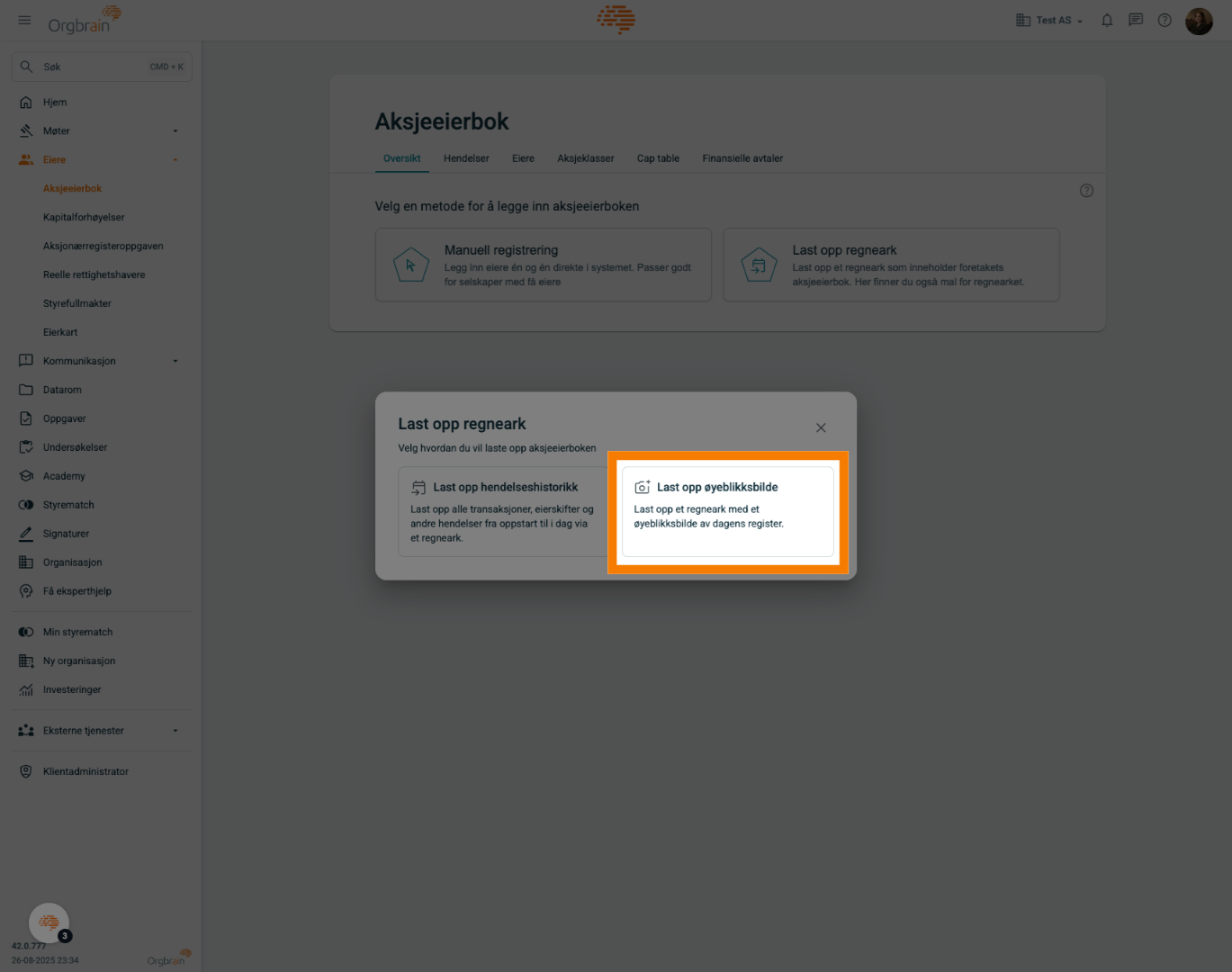Click the Eiere people icon

[x=26, y=160]
